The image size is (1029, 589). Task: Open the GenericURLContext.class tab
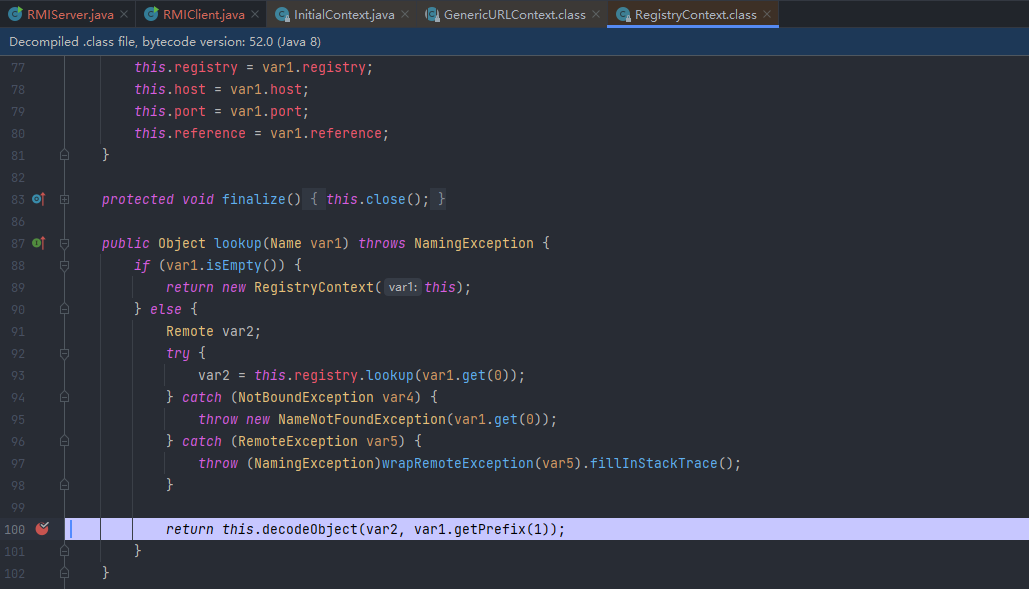pos(514,14)
